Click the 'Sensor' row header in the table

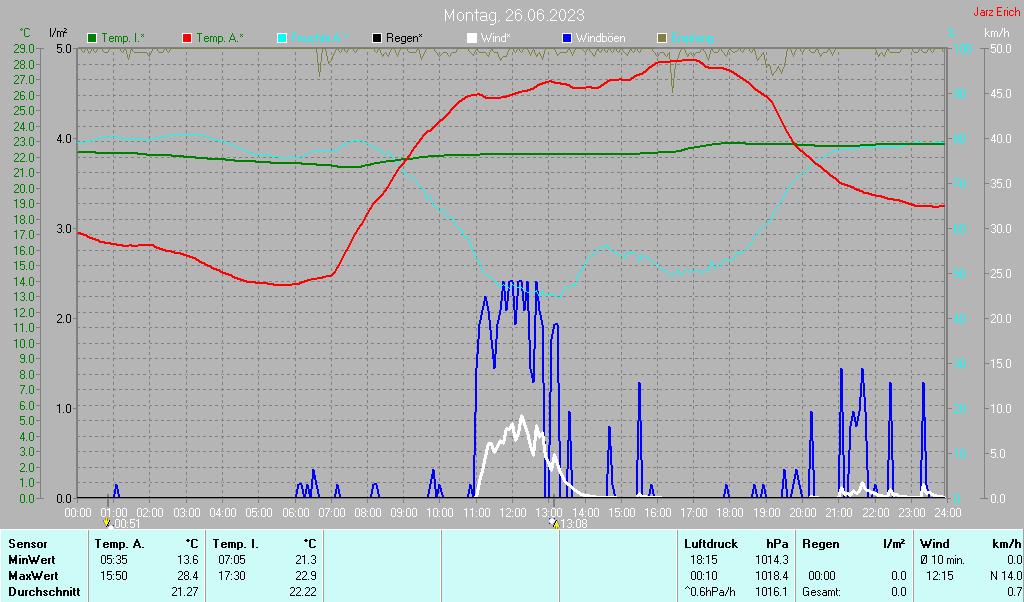click(28, 544)
